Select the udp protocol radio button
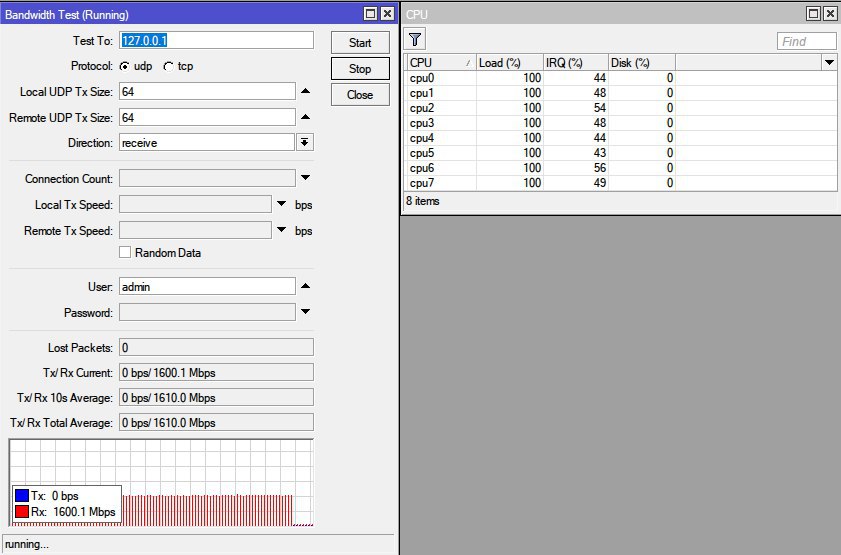 [x=124, y=66]
